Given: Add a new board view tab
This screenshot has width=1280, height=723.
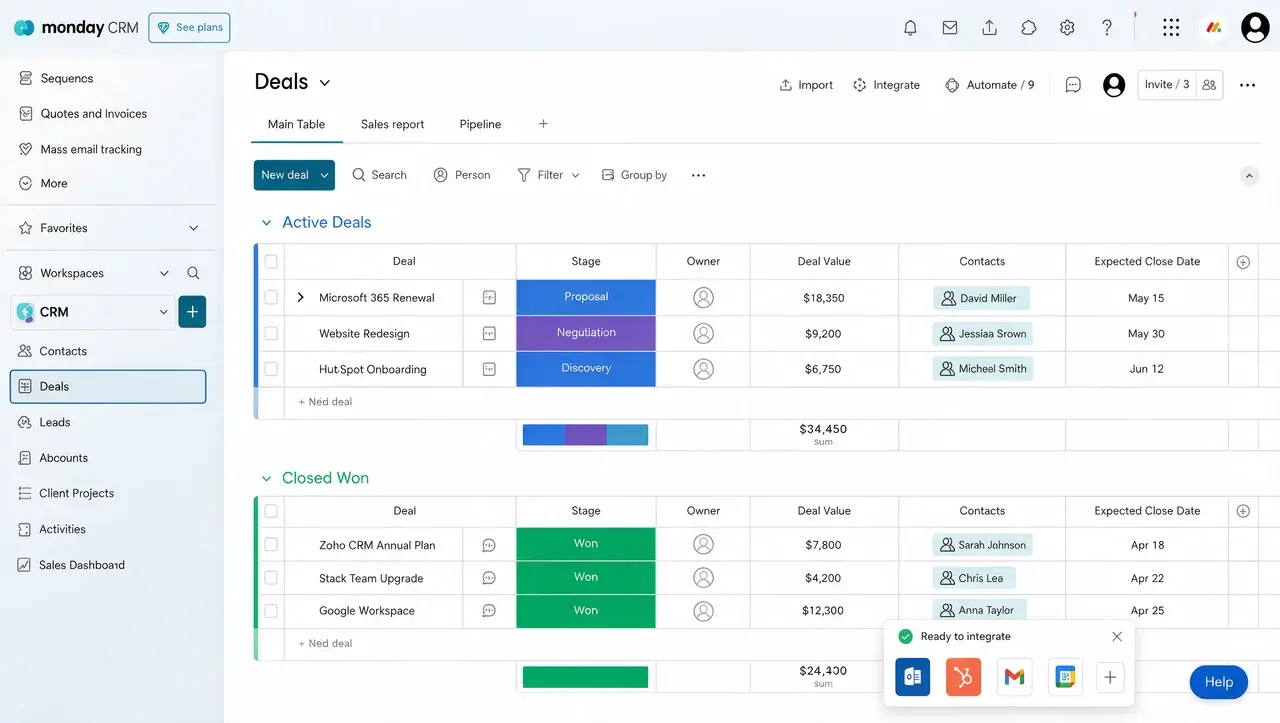Looking at the screenshot, I should [x=543, y=124].
